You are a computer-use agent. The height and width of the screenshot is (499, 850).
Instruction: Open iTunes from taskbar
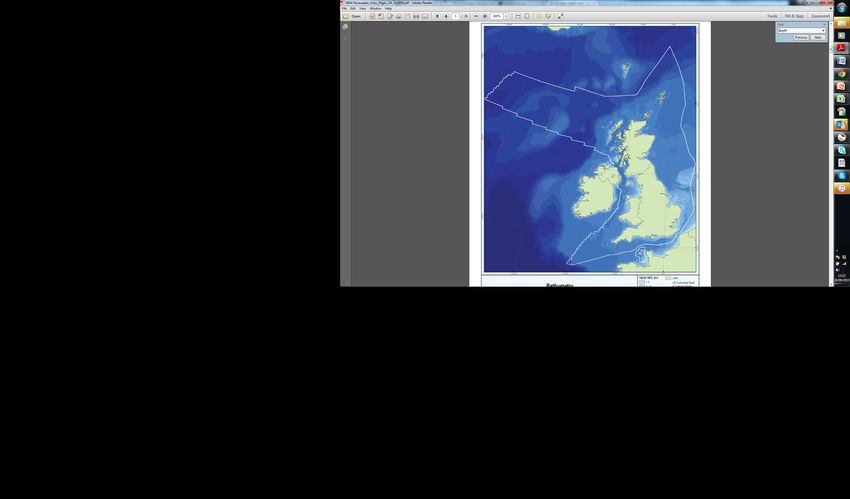[x=841, y=188]
